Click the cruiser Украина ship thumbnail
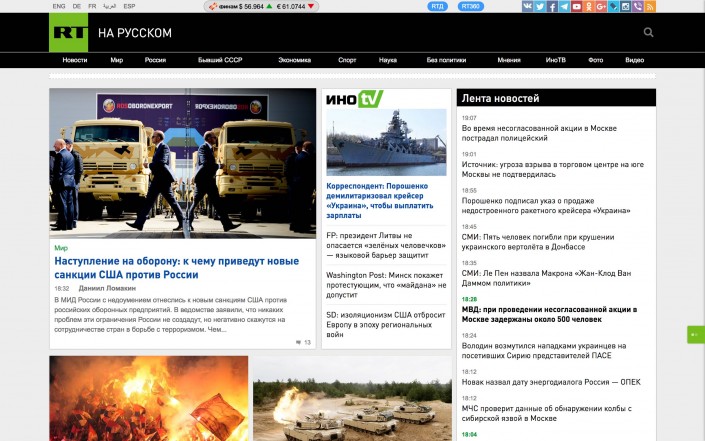Viewport: 705px width, 441px height. (386, 142)
